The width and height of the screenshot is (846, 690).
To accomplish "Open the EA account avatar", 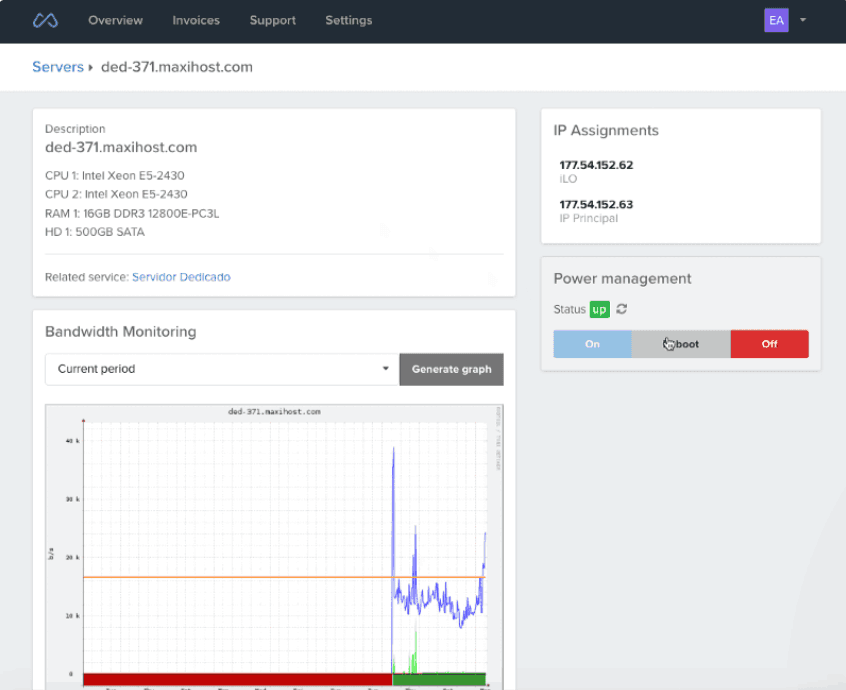I will (x=776, y=20).
